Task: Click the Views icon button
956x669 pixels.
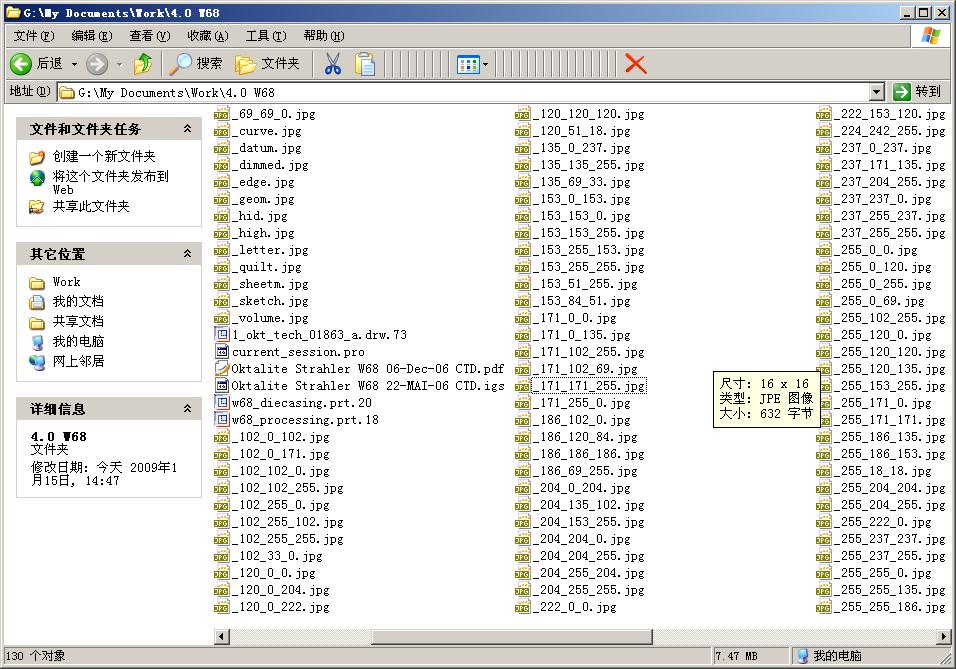Action: point(468,64)
